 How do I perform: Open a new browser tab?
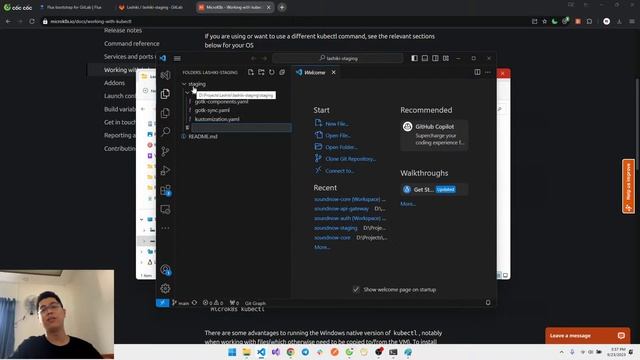click(x=282, y=7)
